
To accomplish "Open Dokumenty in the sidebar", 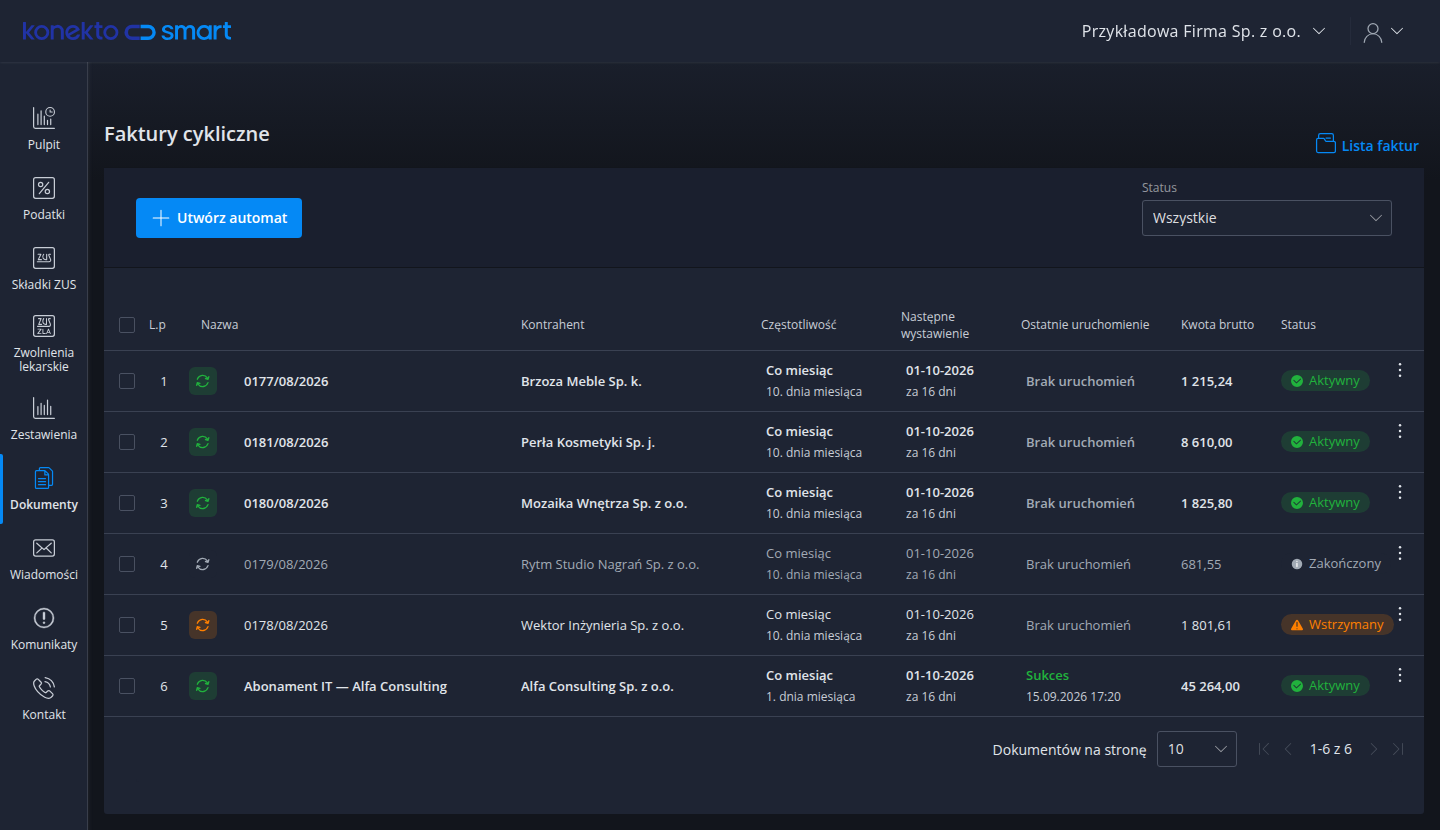I will click(44, 489).
